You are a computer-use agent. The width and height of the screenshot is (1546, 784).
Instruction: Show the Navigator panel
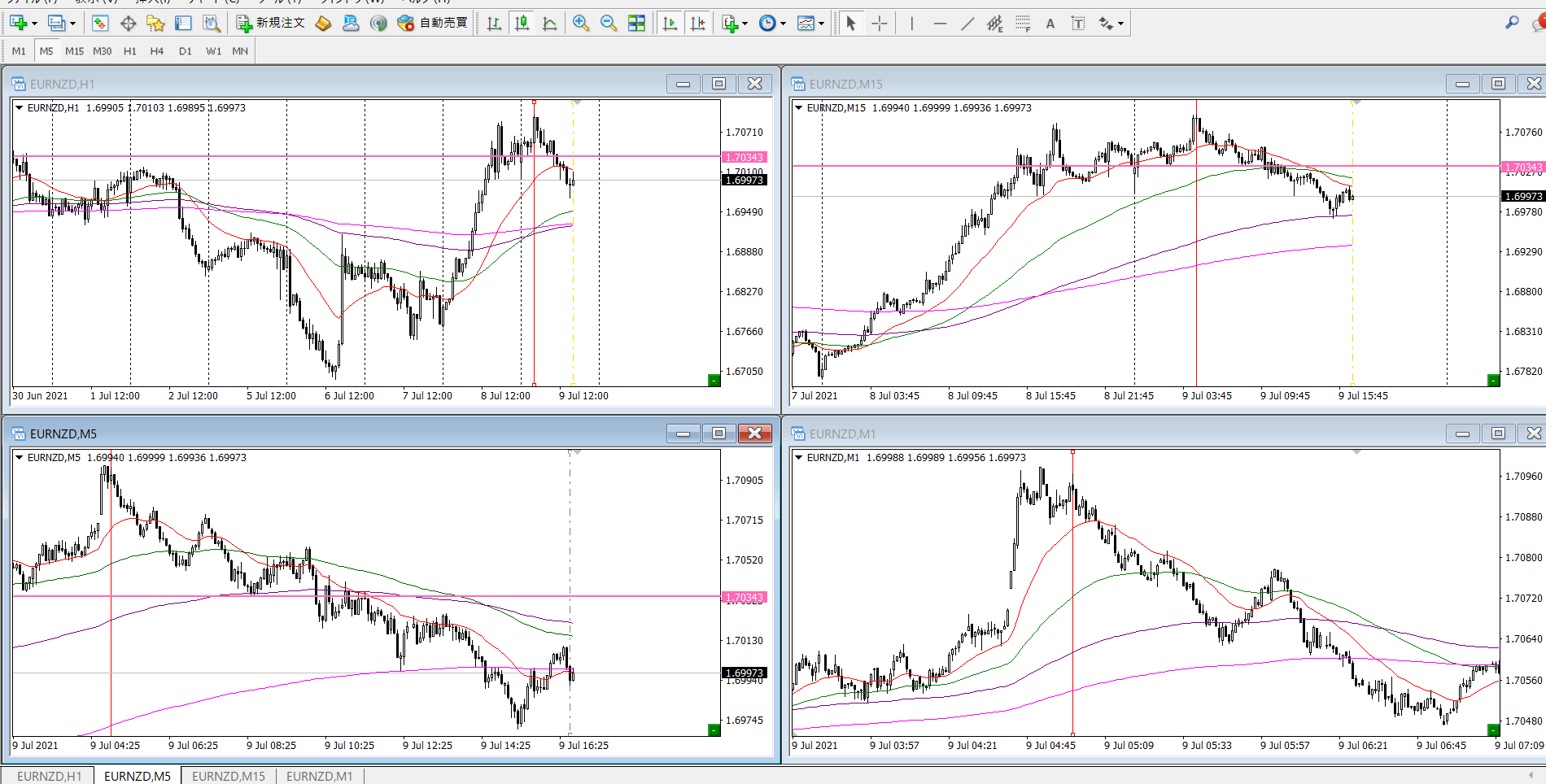click(x=155, y=23)
